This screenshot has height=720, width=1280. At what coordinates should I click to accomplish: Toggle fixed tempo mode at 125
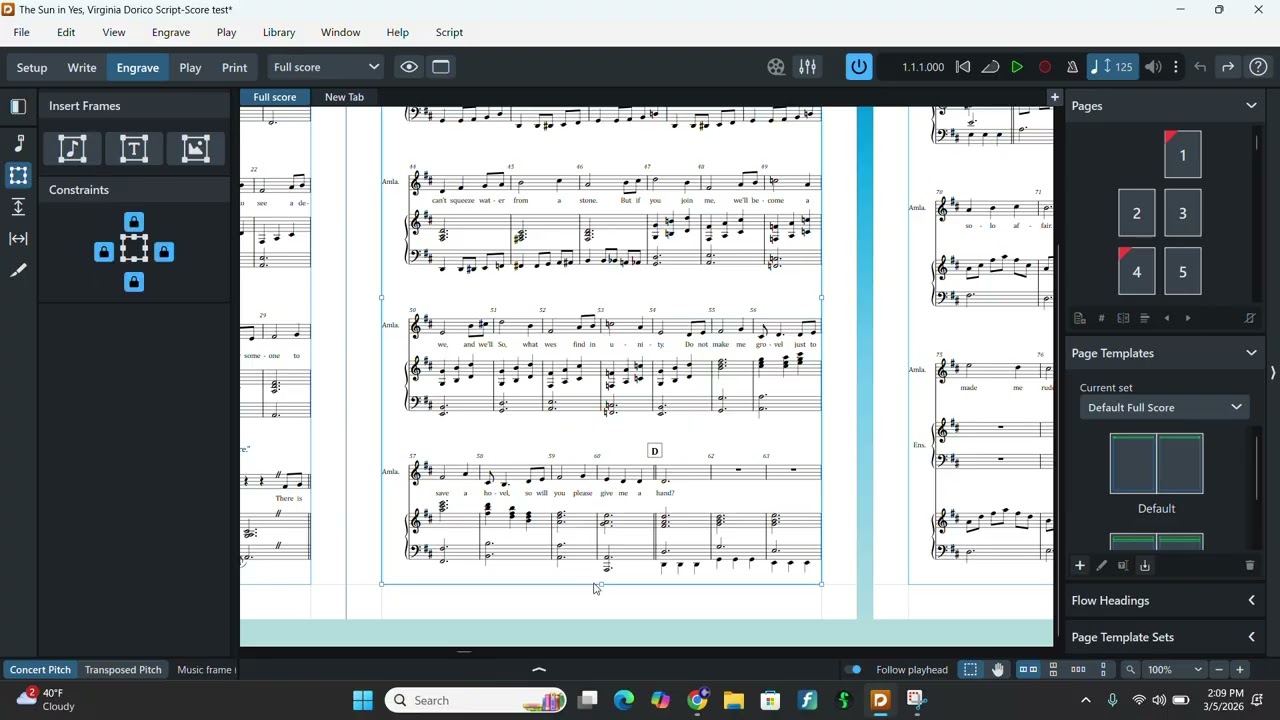[1112, 67]
